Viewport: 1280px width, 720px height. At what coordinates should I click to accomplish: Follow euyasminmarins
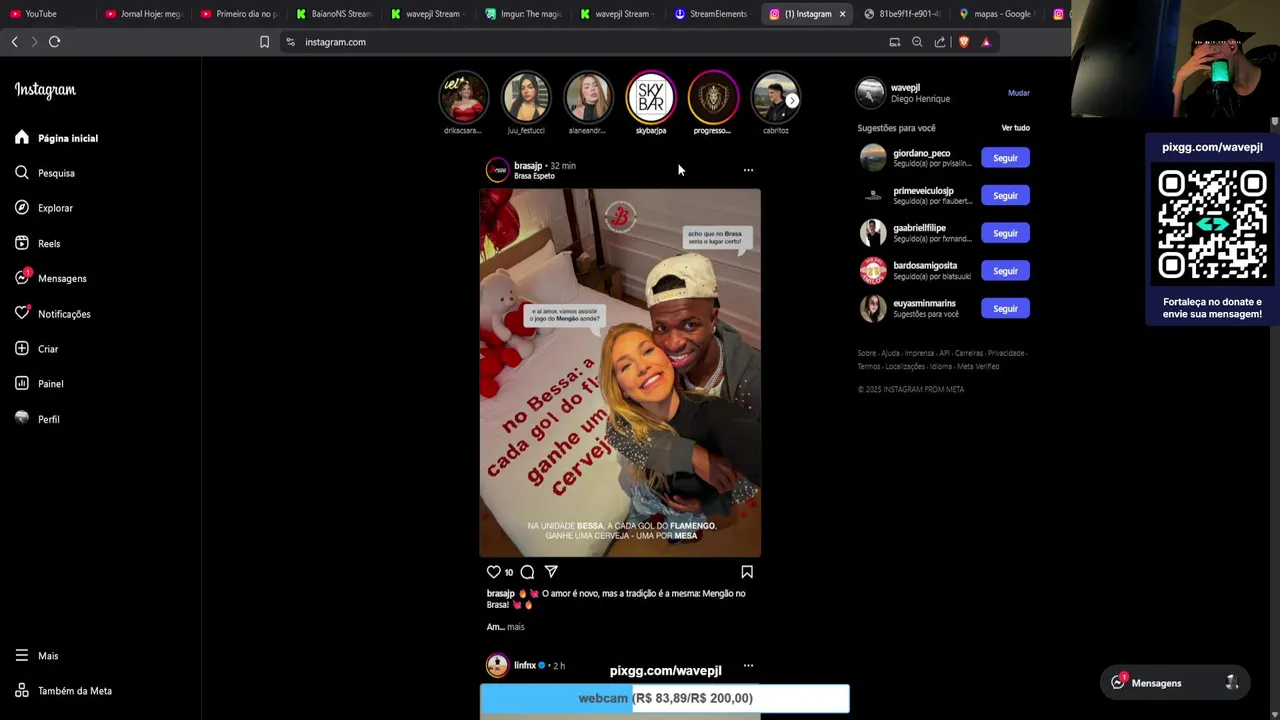[x=1005, y=309]
